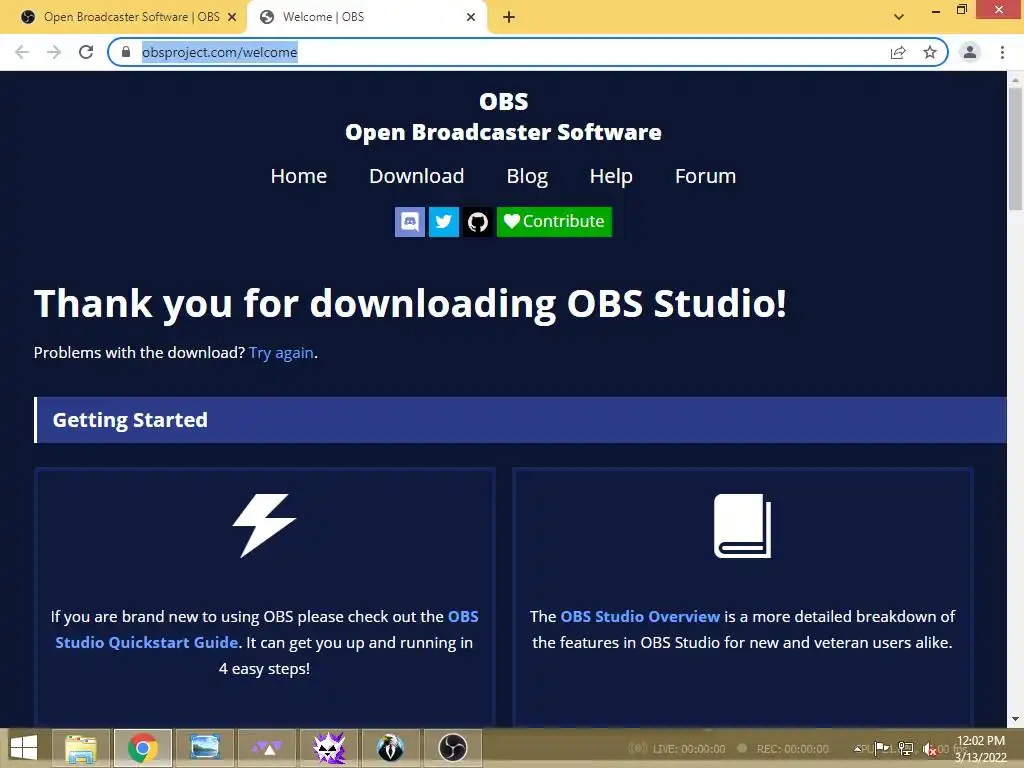Click the lightning bolt quickstart icon
The width and height of the screenshot is (1024, 768).
[264, 526]
